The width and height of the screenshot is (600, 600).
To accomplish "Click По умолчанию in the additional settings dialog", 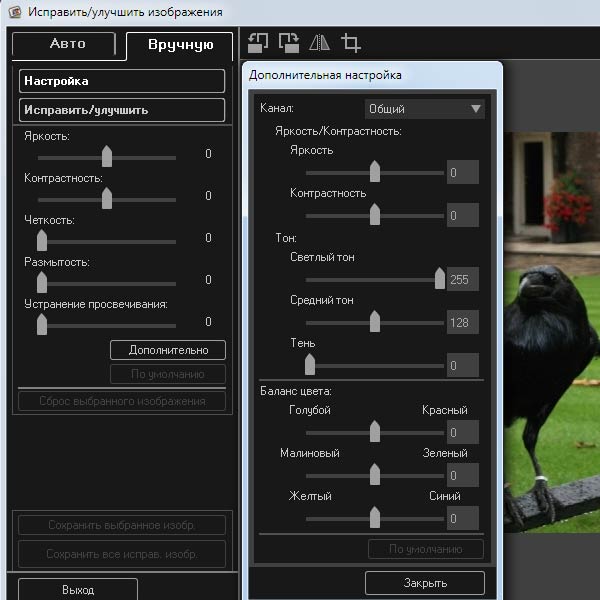I will pos(426,549).
